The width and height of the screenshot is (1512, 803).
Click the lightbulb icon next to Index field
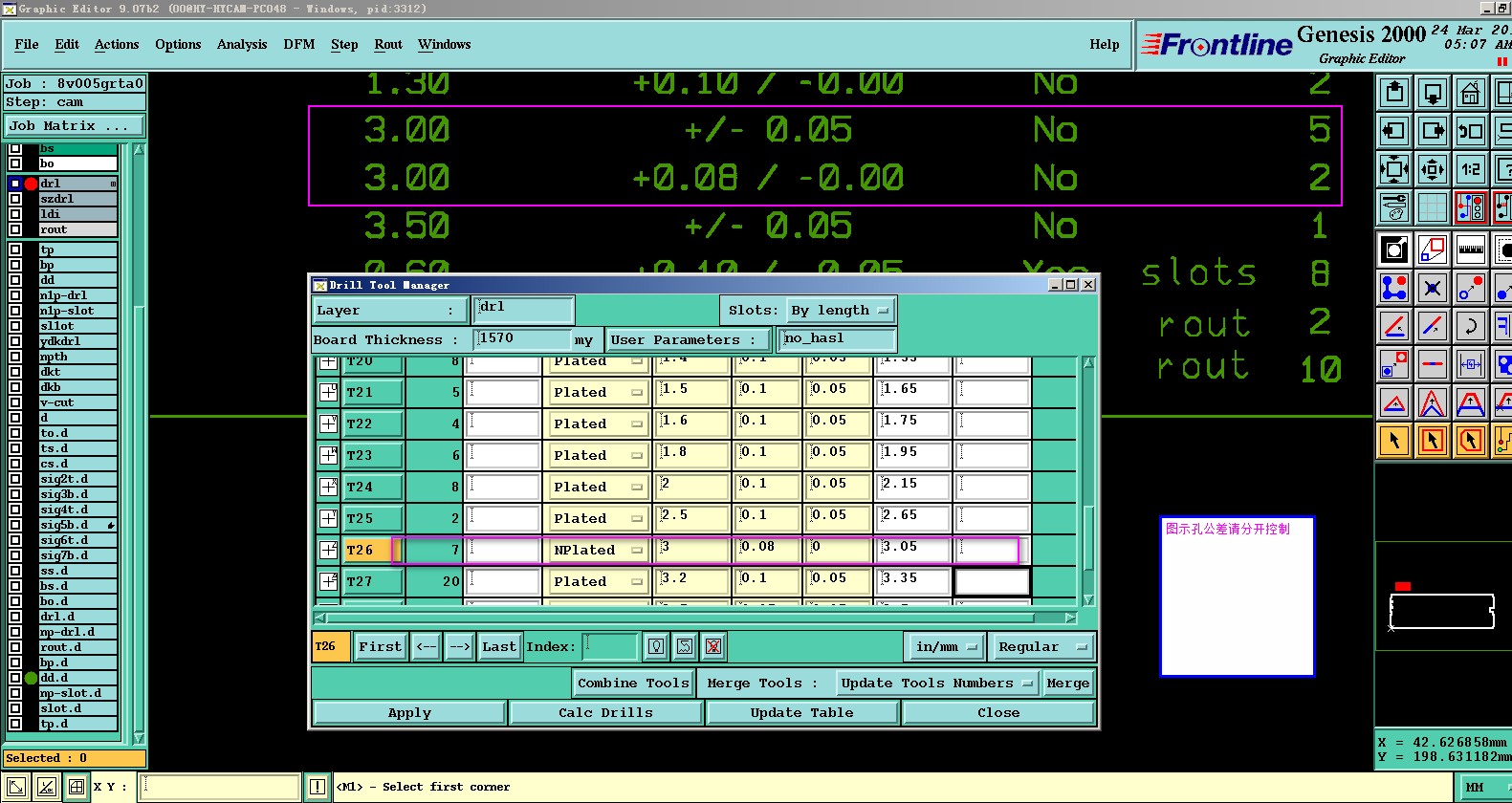656,647
